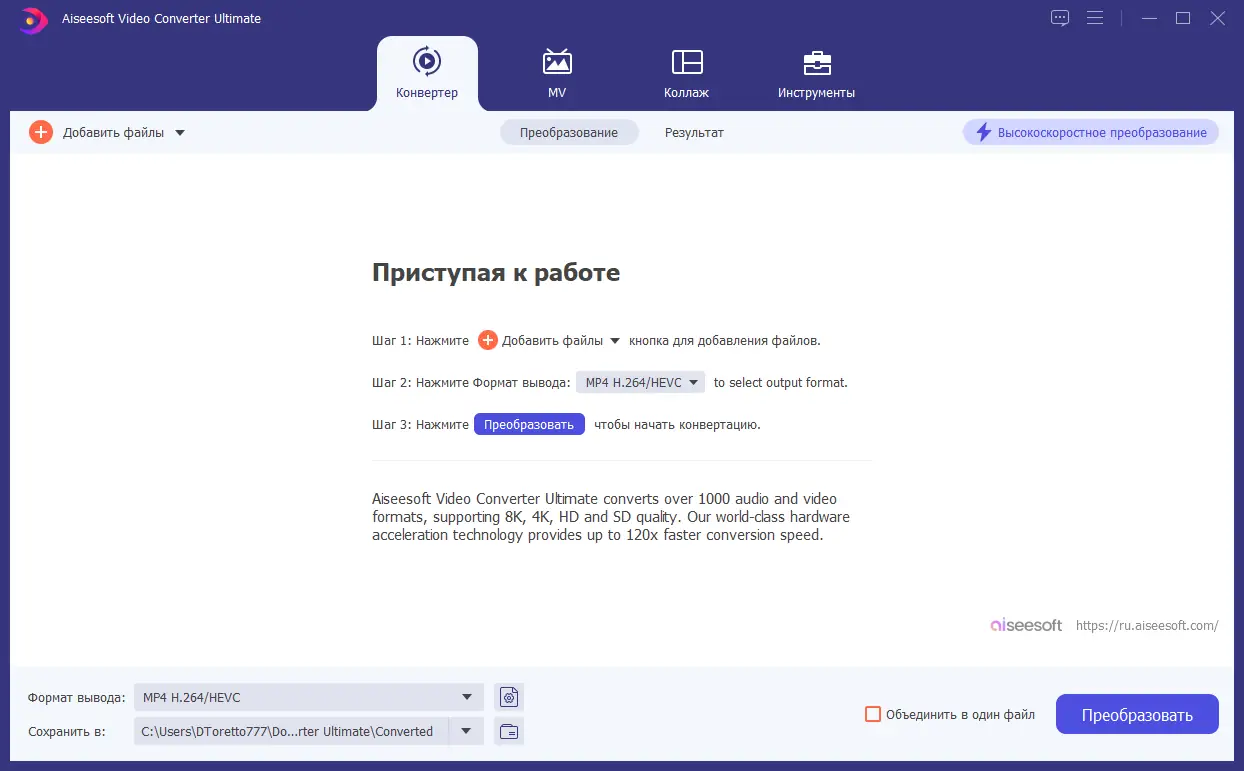Open the hamburger menu
The image size is (1244, 771).
click(x=1095, y=17)
